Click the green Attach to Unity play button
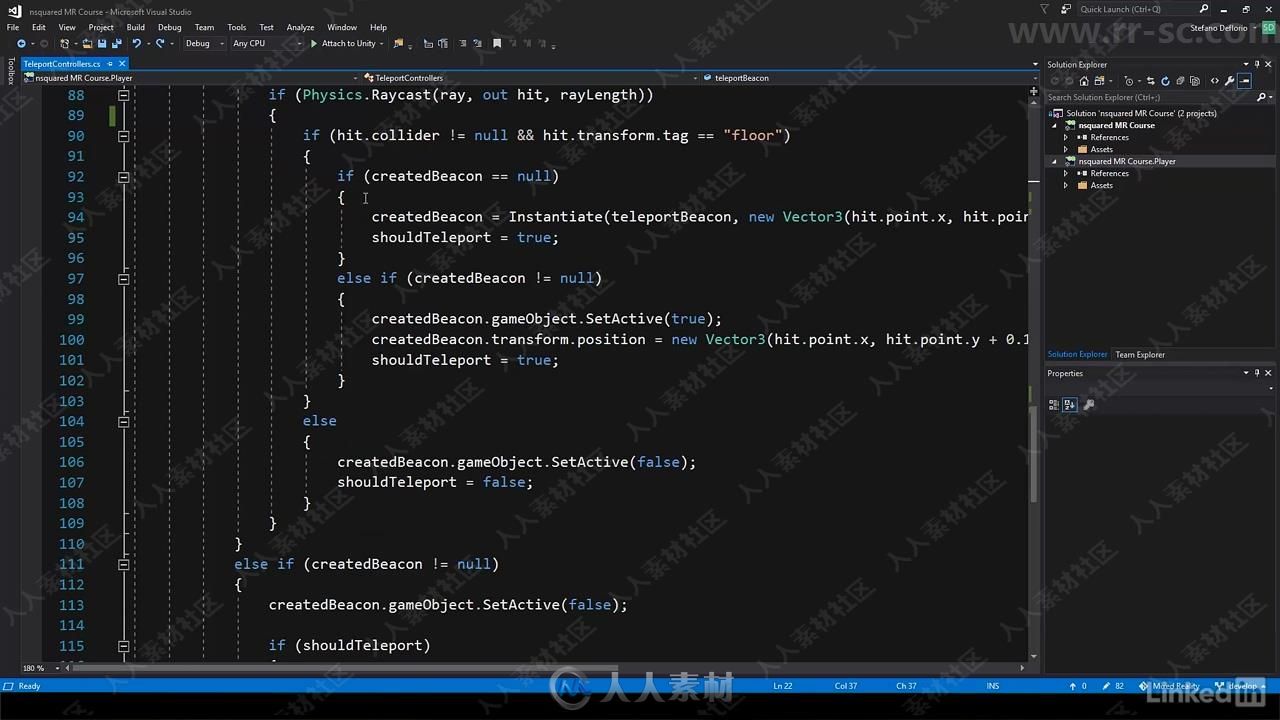Screen dimensions: 1280x720 pos(343,43)
